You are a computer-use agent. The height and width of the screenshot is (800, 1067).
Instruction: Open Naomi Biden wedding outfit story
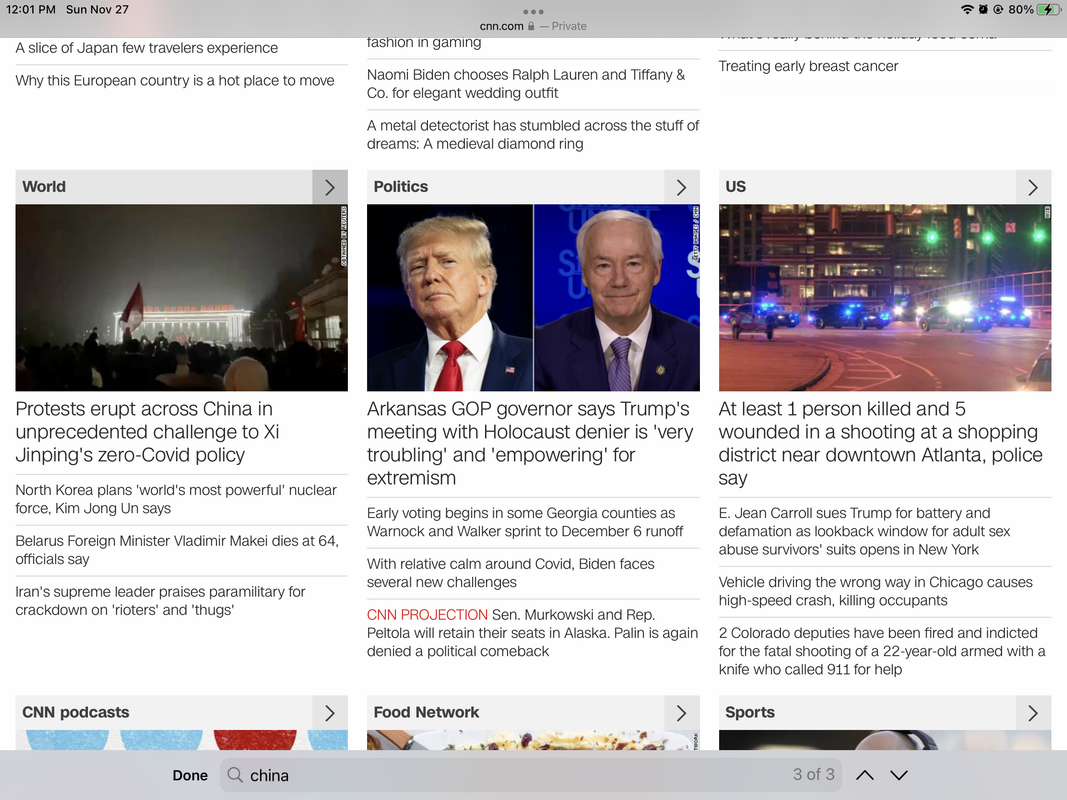526,84
